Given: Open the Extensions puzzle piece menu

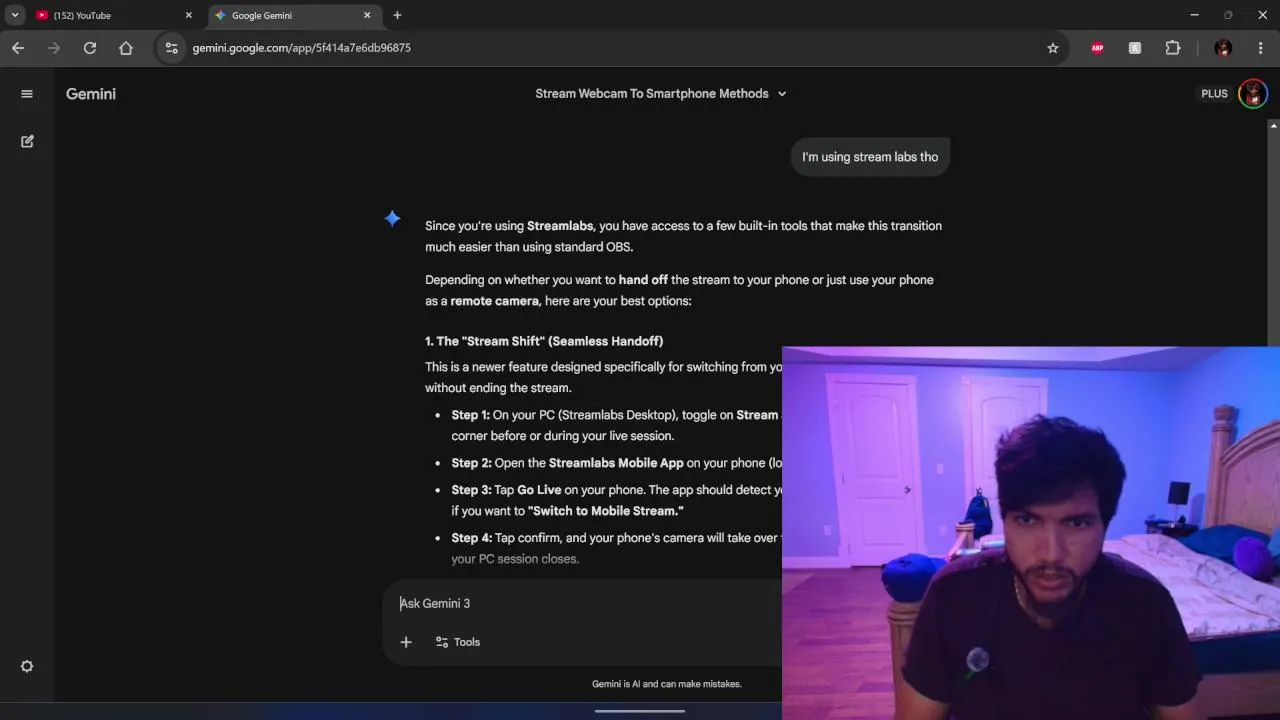Looking at the screenshot, I should point(1173,48).
